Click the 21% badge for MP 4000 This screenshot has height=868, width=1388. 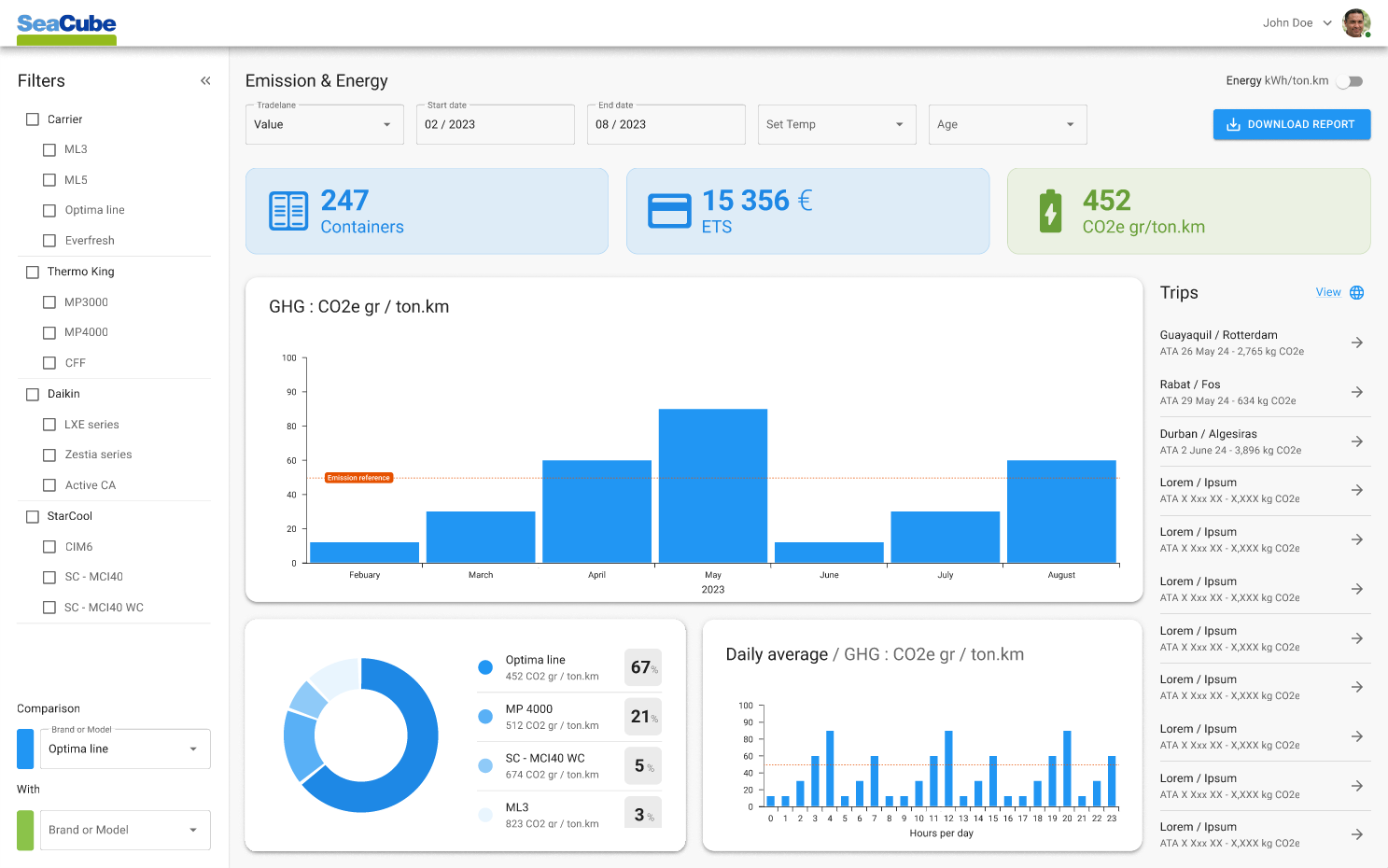point(643,717)
